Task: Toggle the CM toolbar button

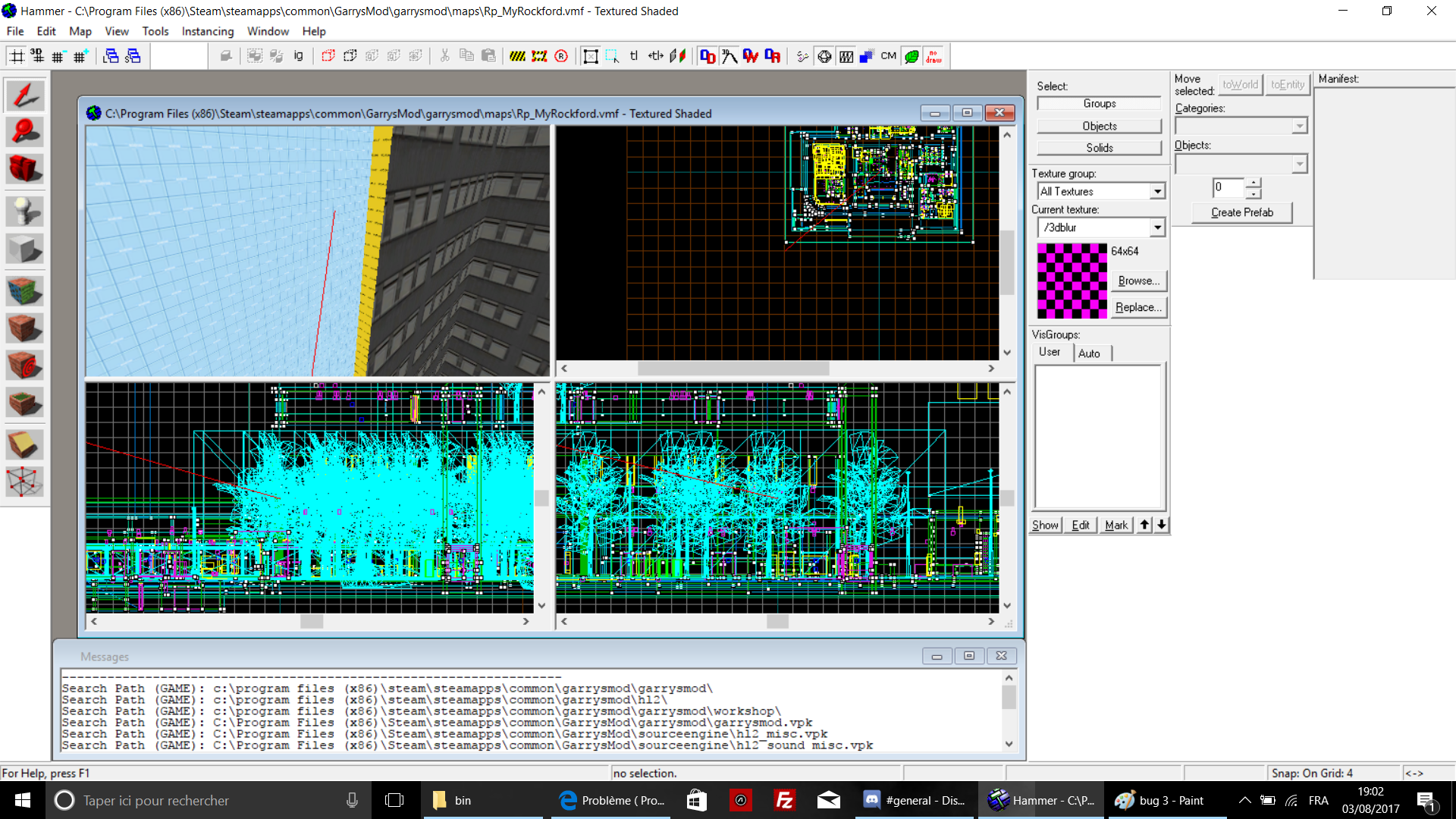Action: (889, 56)
